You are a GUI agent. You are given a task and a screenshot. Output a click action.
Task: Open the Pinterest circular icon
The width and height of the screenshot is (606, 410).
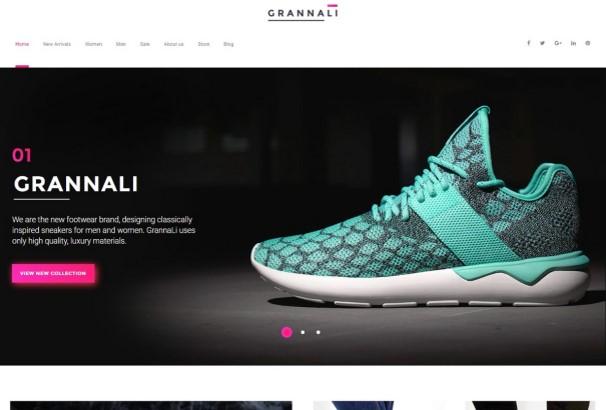tap(587, 43)
